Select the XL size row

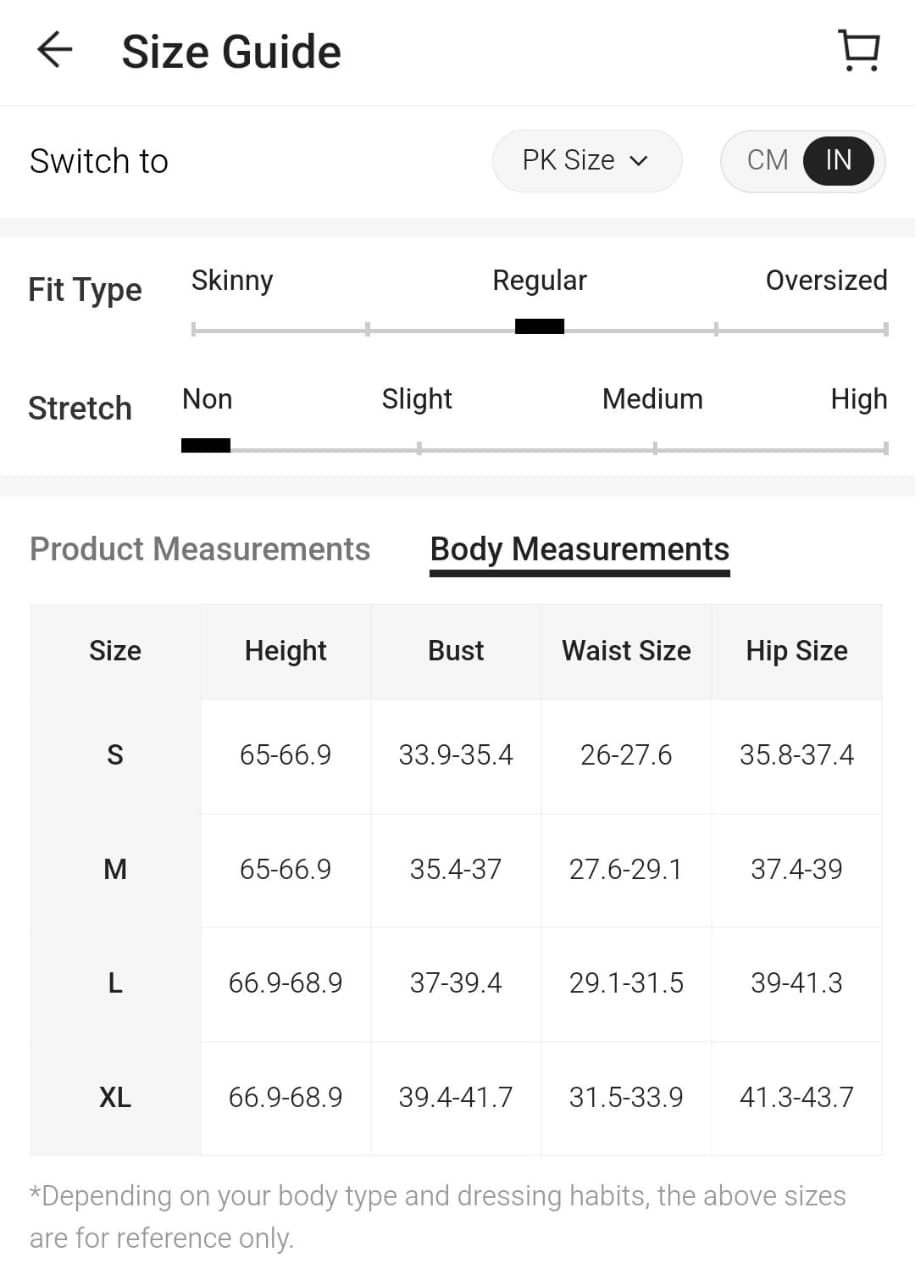pyautogui.click(x=115, y=1098)
